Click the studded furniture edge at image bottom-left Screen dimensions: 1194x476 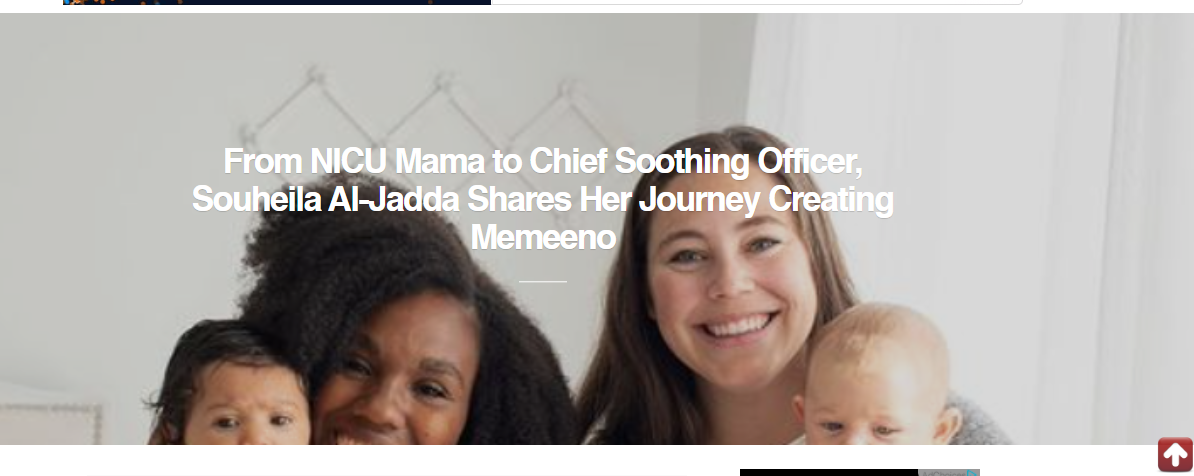50,423
